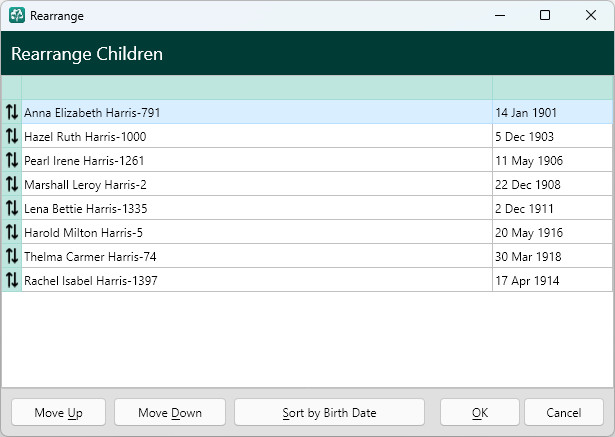Screen dimensions: 615x437
Task: Click birth date 22 Dec 1908
Action: coord(528,185)
